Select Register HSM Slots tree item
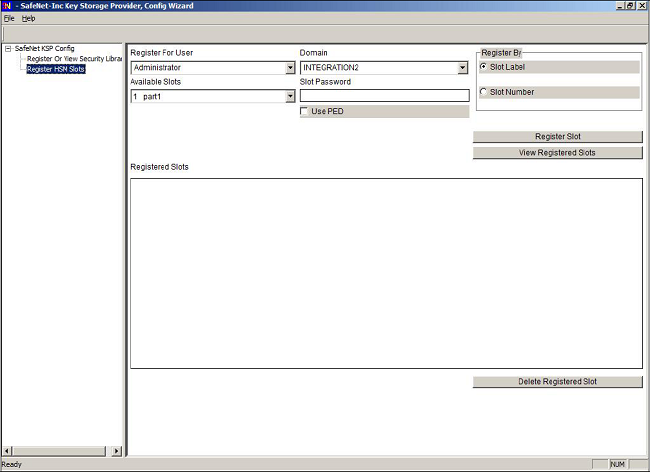Screen dimensions: 650x472 (56, 69)
